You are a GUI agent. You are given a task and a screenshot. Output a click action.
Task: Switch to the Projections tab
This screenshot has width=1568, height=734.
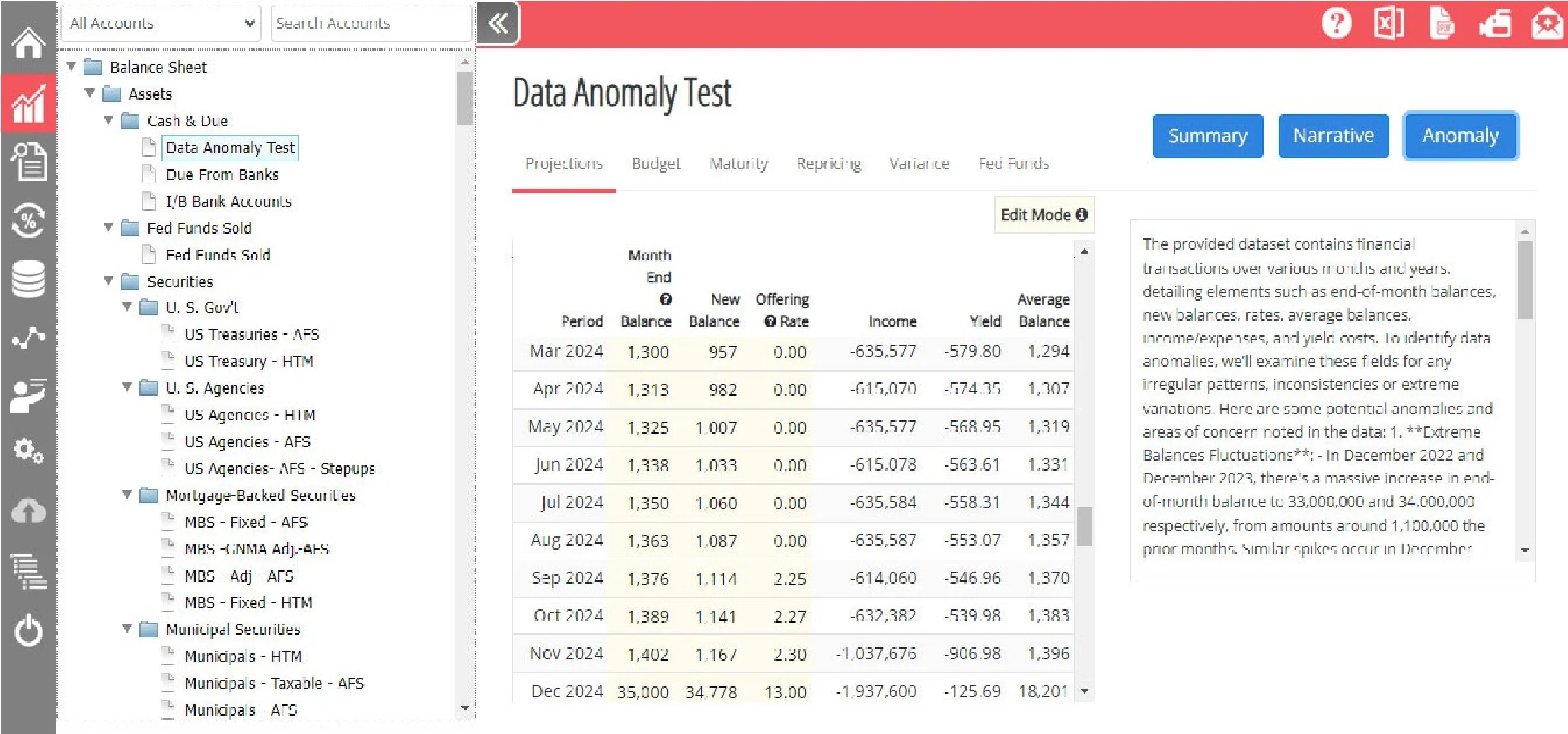click(x=564, y=164)
